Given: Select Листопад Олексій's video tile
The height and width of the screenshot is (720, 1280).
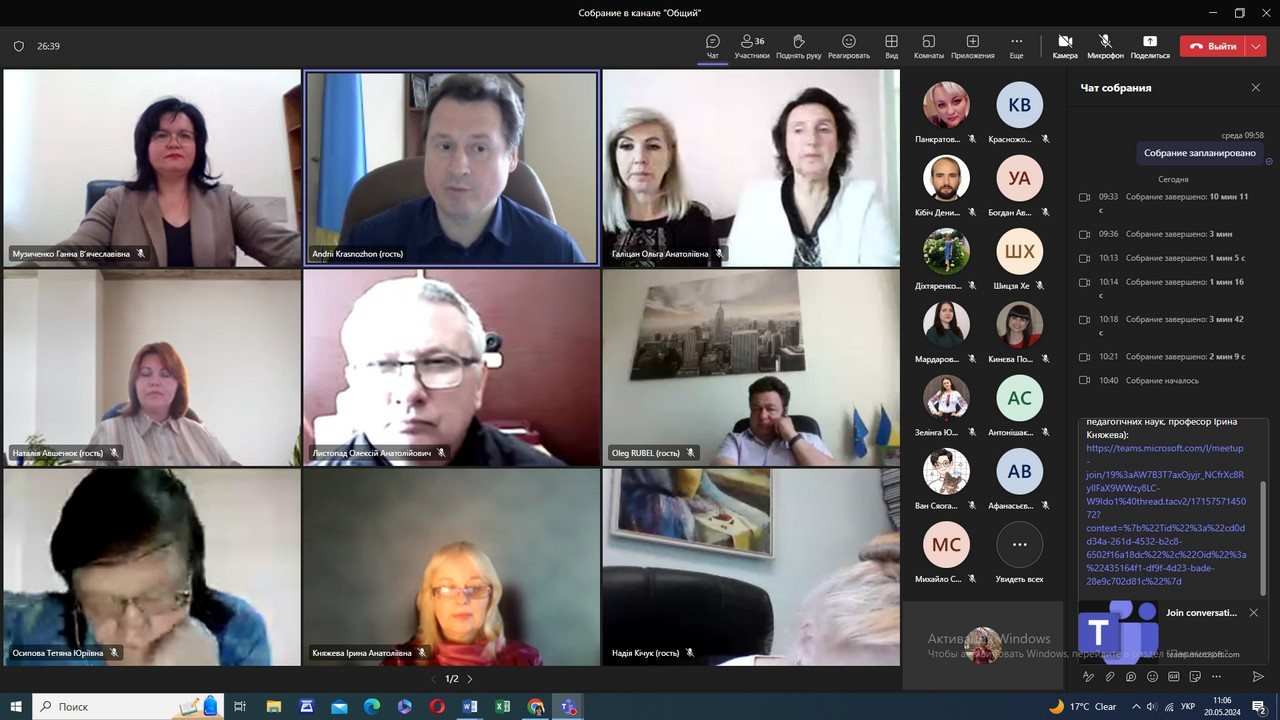Looking at the screenshot, I should 452,367.
